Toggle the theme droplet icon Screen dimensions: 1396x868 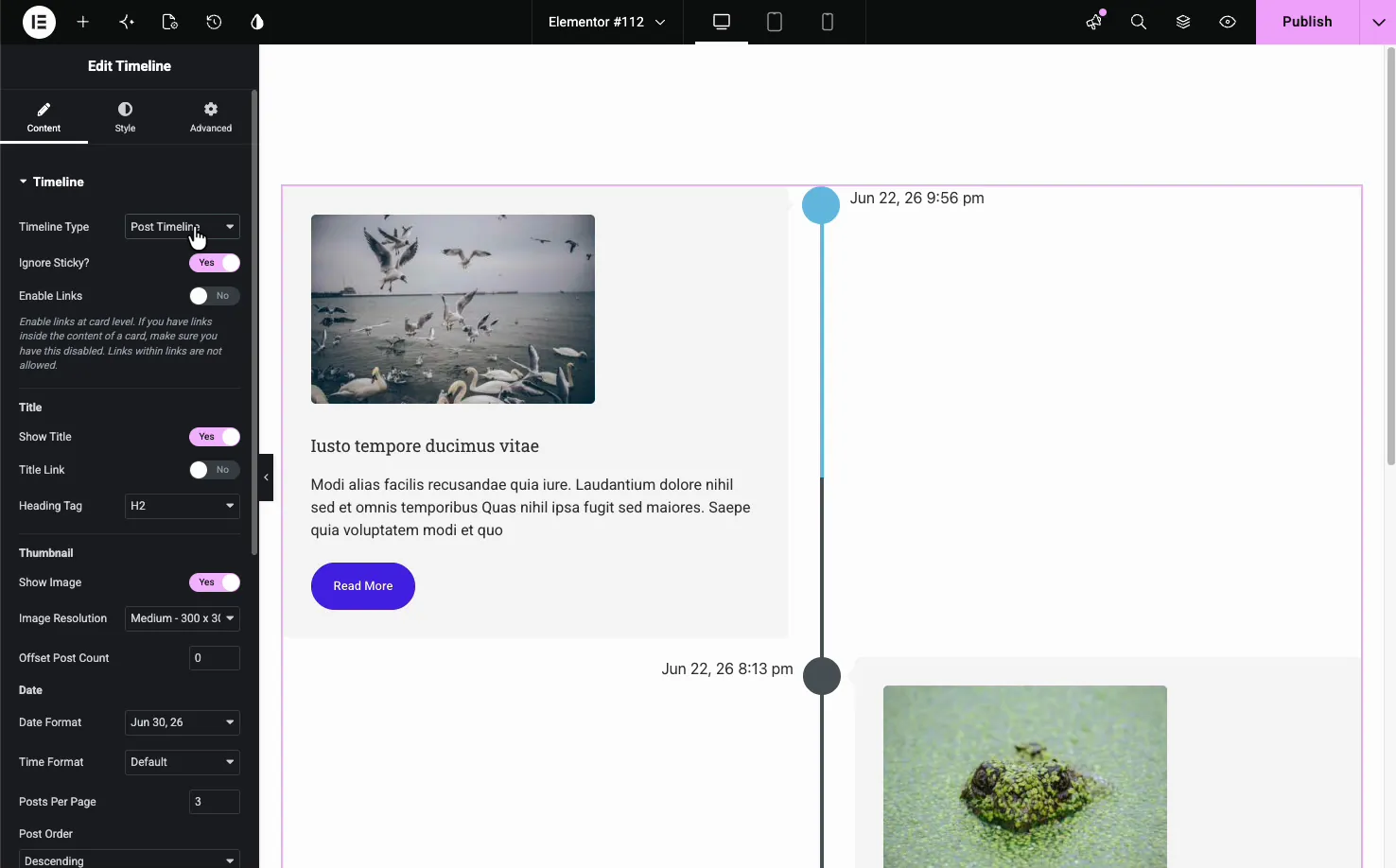pos(257,22)
